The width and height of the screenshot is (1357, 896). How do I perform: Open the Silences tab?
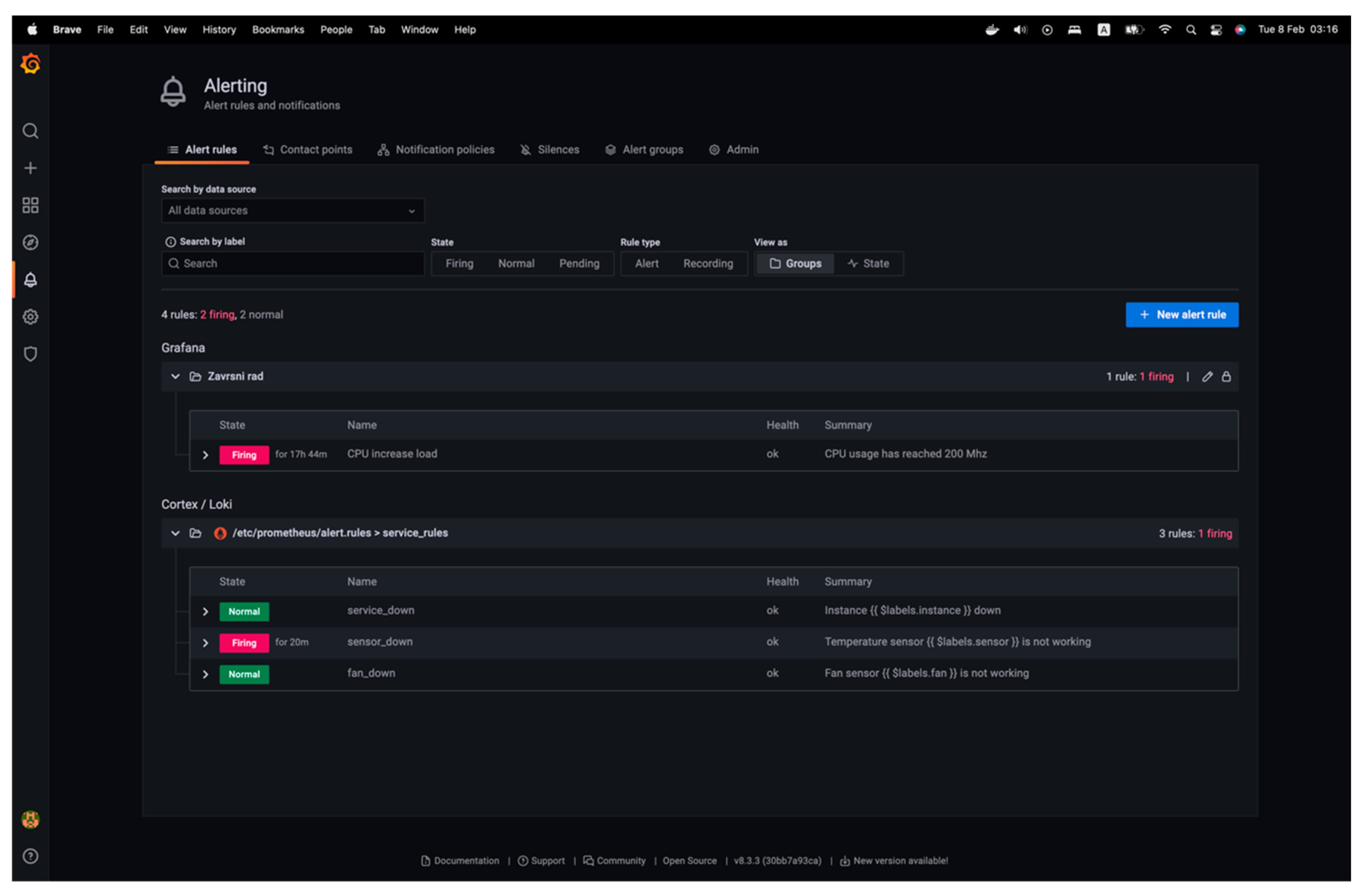549,150
